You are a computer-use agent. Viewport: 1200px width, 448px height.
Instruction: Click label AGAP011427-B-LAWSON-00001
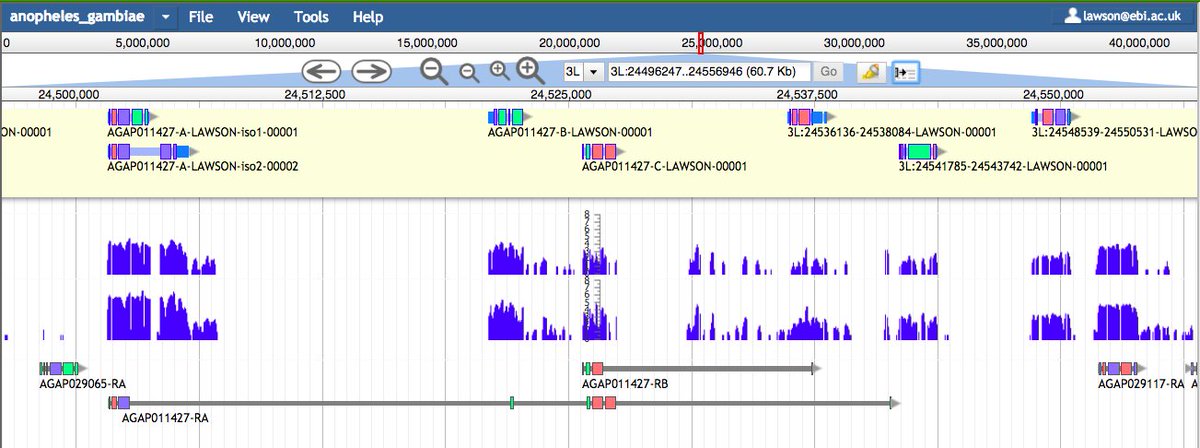[x=570, y=133]
